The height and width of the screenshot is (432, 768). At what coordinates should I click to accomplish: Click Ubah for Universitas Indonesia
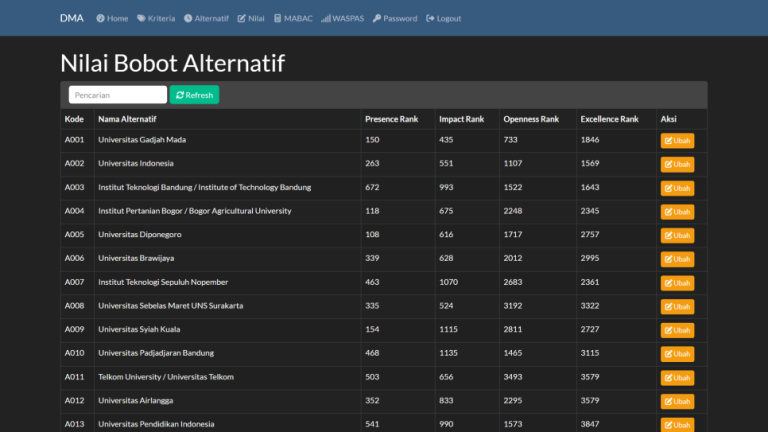[677, 164]
